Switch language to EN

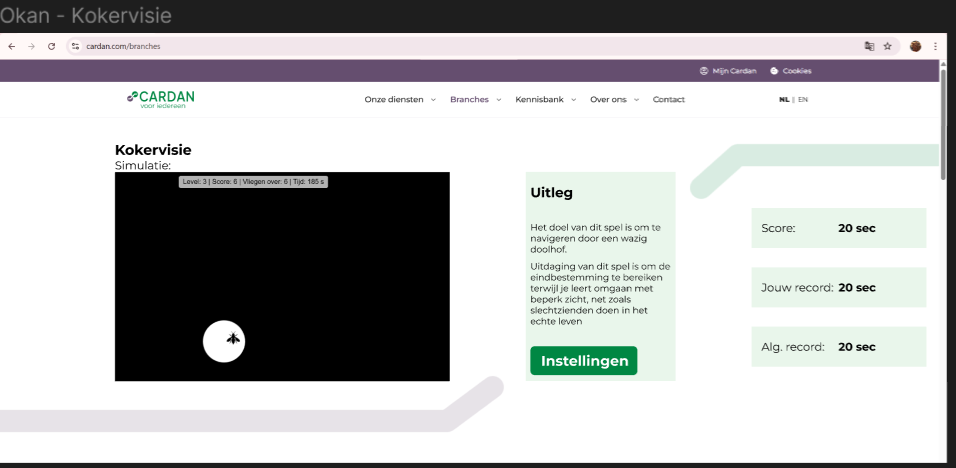click(802, 99)
